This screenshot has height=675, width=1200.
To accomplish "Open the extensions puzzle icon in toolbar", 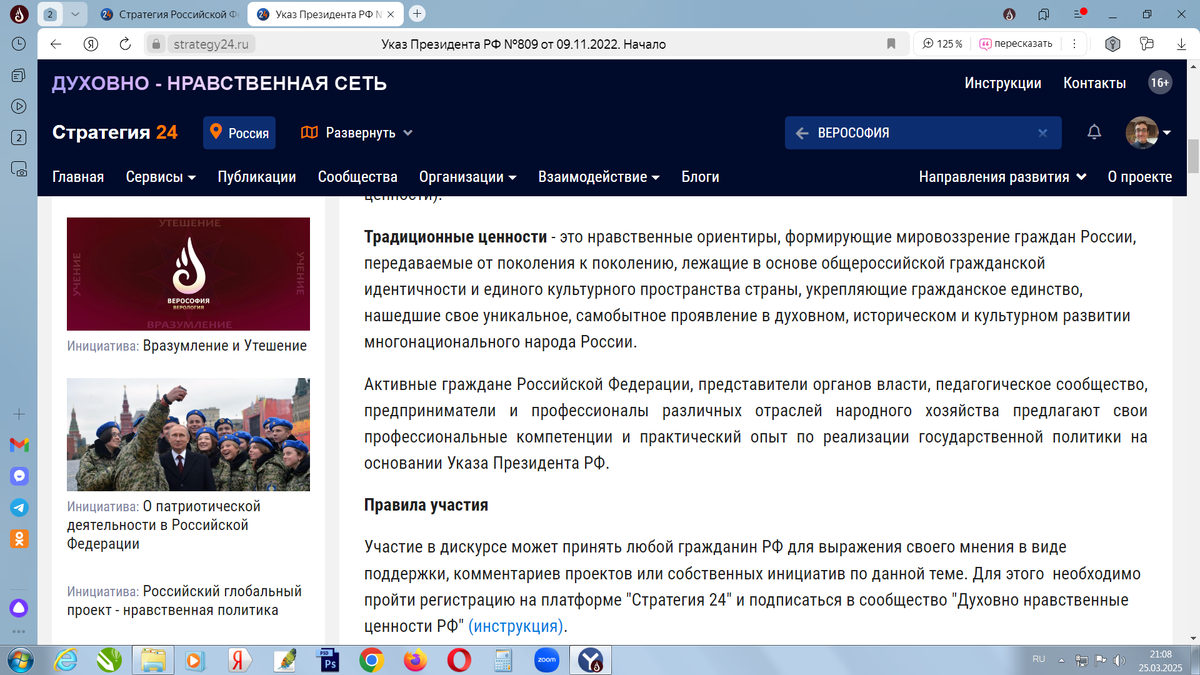I will 1146,44.
